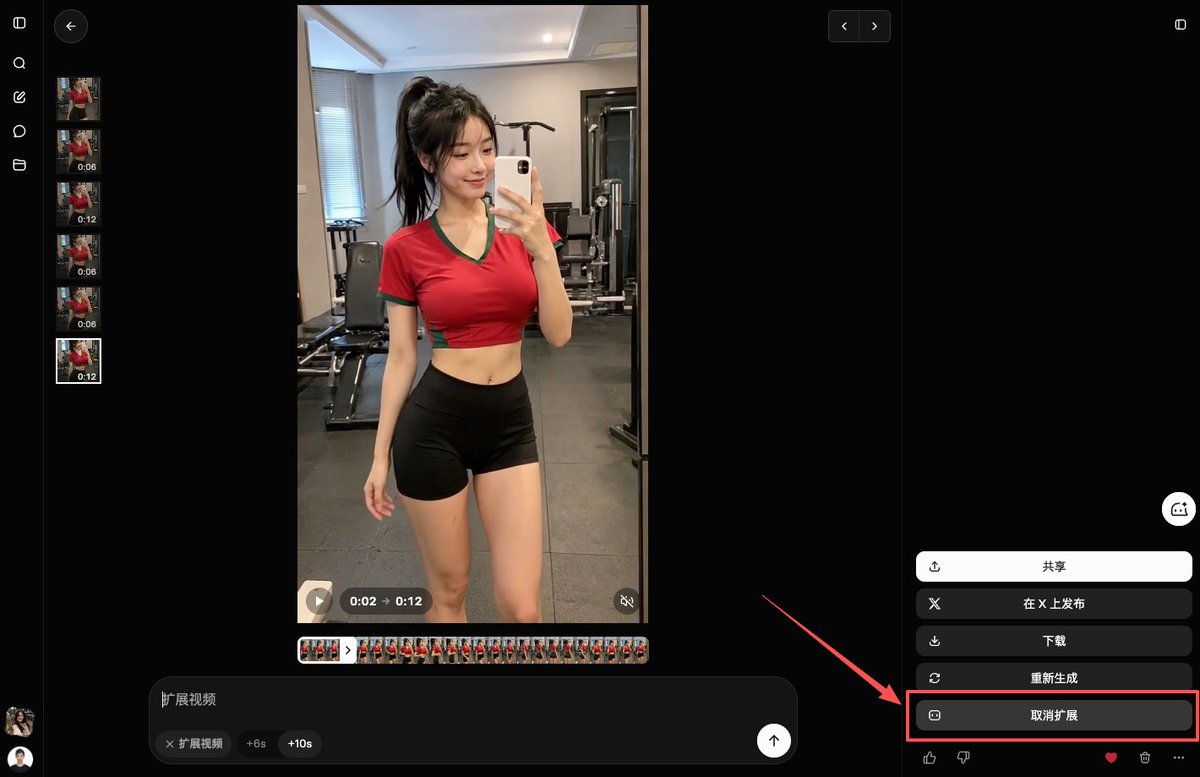Open the three-dots more menu
Viewport: 1200px width, 777px height.
1178,758
